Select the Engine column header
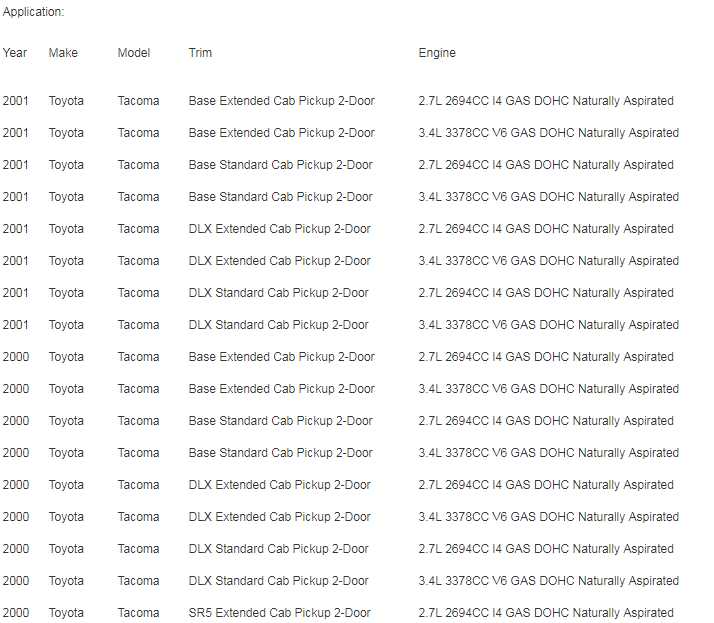This screenshot has height=623, width=714. (437, 53)
